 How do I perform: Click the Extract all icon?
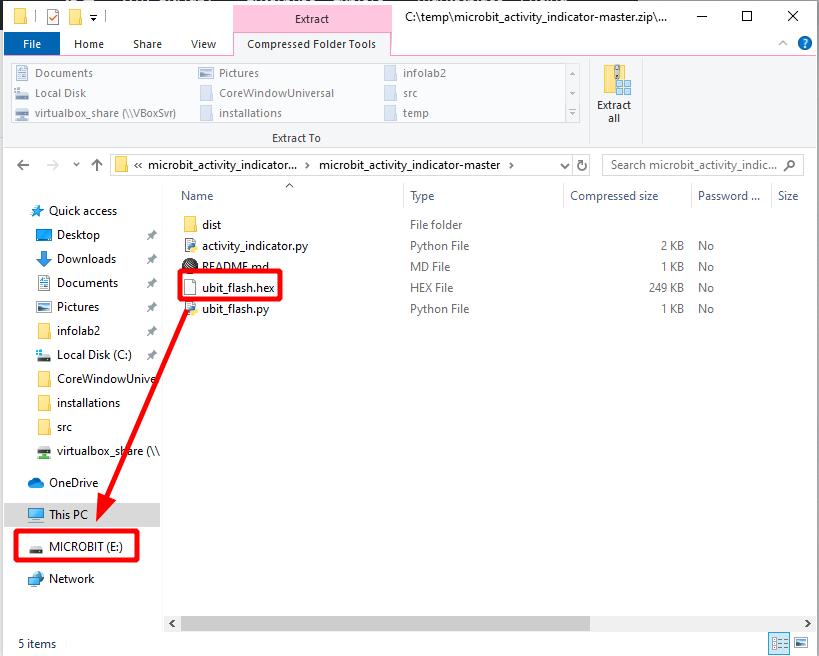[613, 94]
